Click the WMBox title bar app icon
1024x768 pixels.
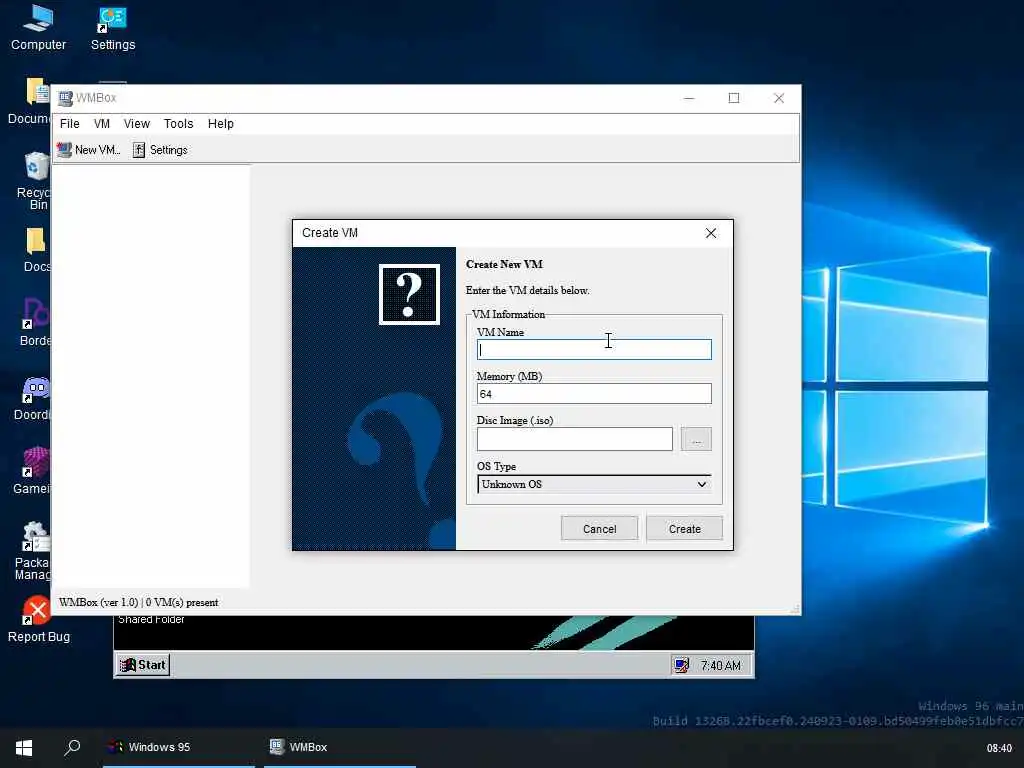pos(65,98)
